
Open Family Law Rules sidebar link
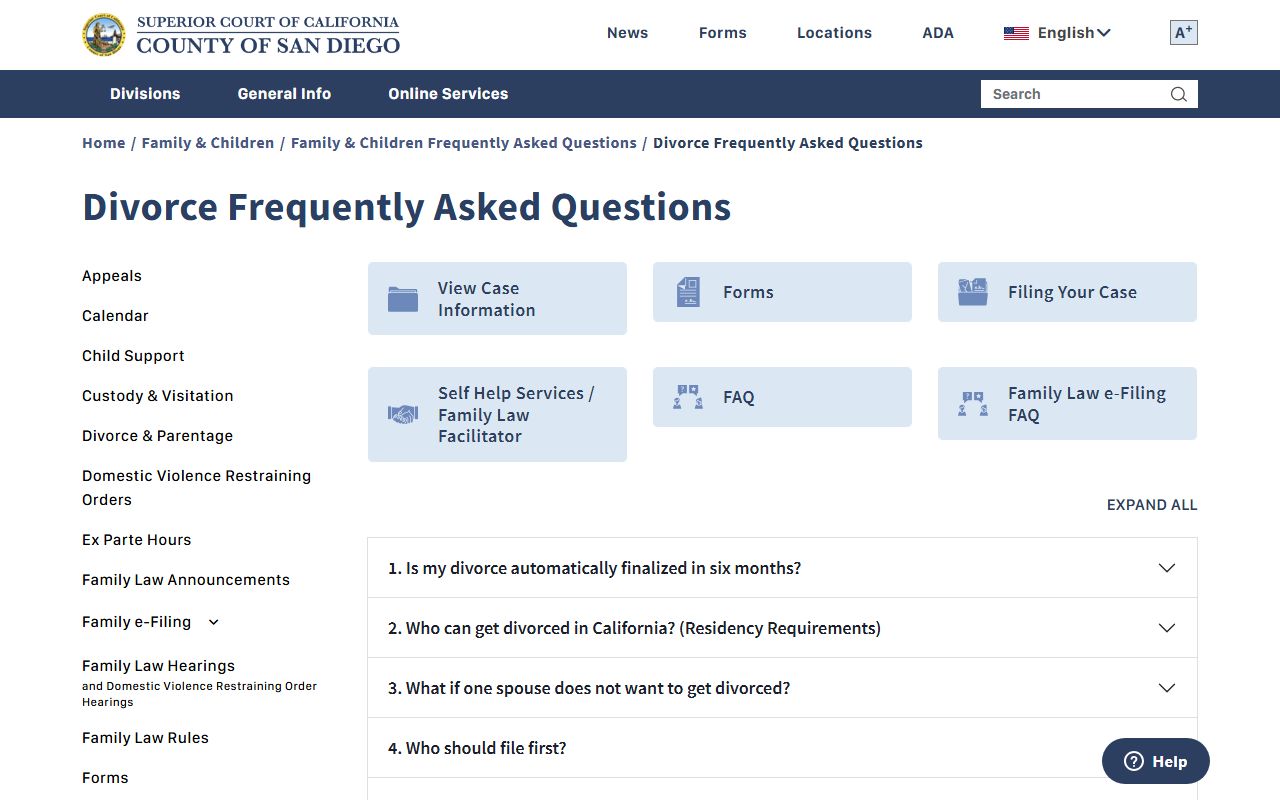point(145,738)
